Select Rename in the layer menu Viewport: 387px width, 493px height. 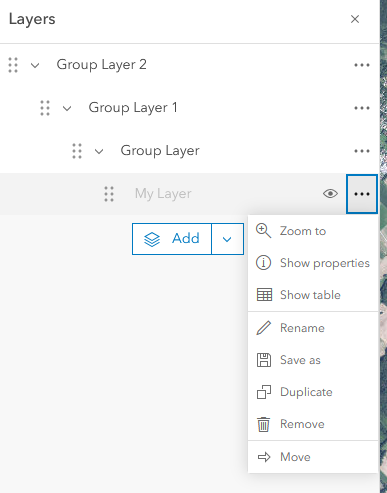[x=313, y=328]
